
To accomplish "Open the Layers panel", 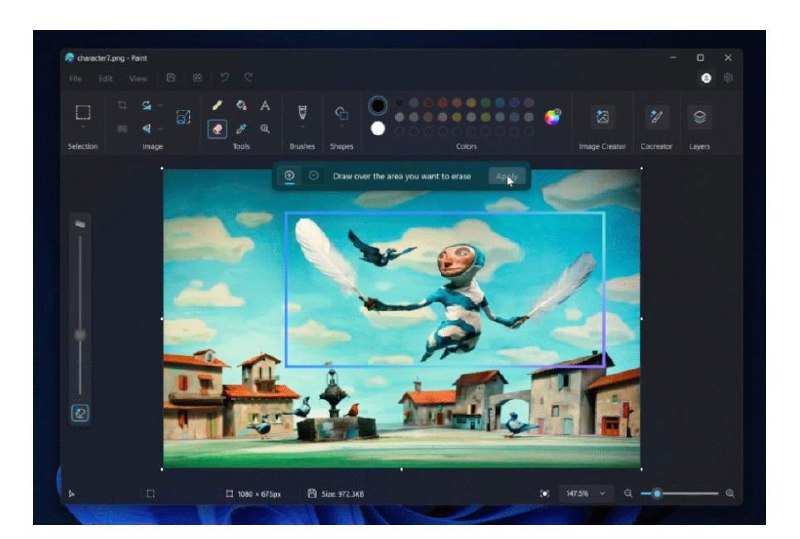I will pyautogui.click(x=699, y=117).
